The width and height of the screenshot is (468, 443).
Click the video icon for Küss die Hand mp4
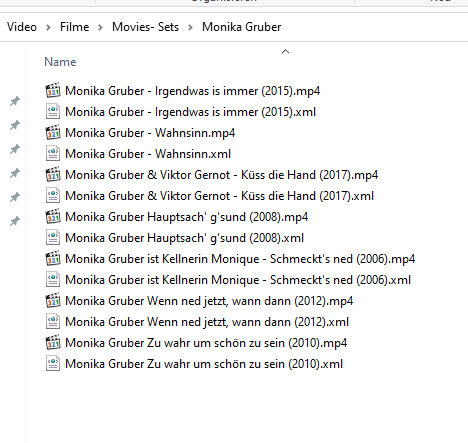pyautogui.click(x=53, y=174)
